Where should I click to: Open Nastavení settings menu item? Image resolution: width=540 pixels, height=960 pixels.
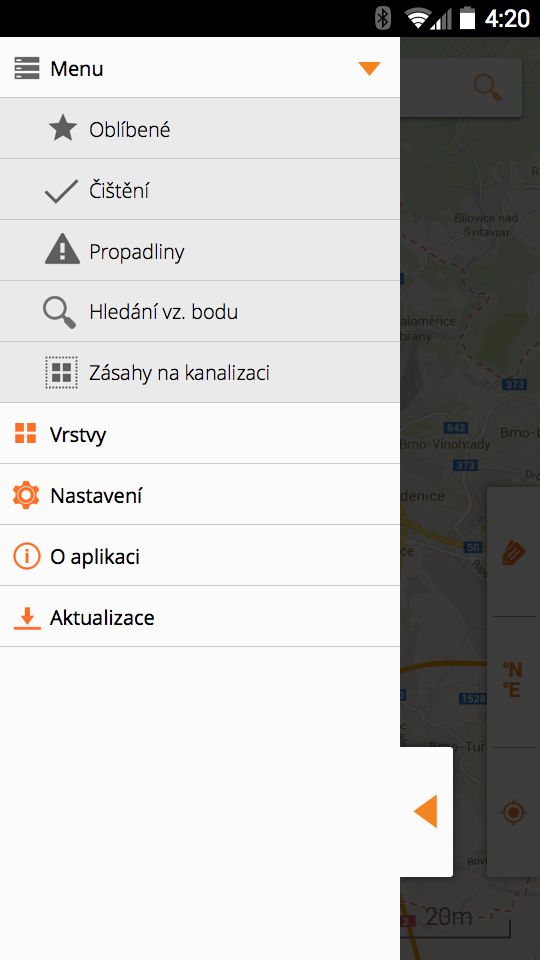coord(200,495)
